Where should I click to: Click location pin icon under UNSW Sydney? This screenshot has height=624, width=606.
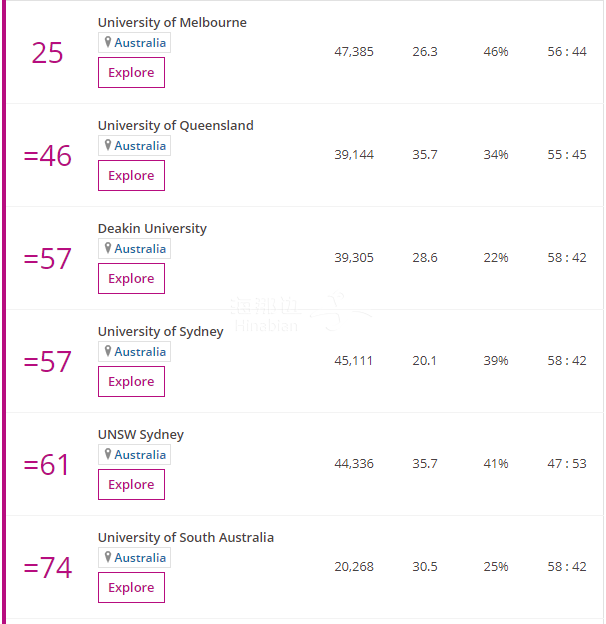point(107,454)
